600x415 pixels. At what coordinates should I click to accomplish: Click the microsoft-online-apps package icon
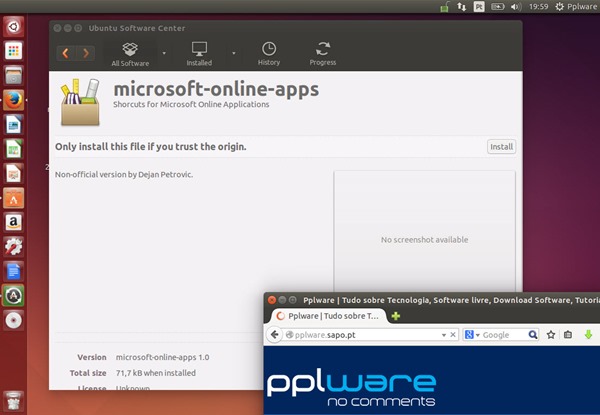(80, 102)
